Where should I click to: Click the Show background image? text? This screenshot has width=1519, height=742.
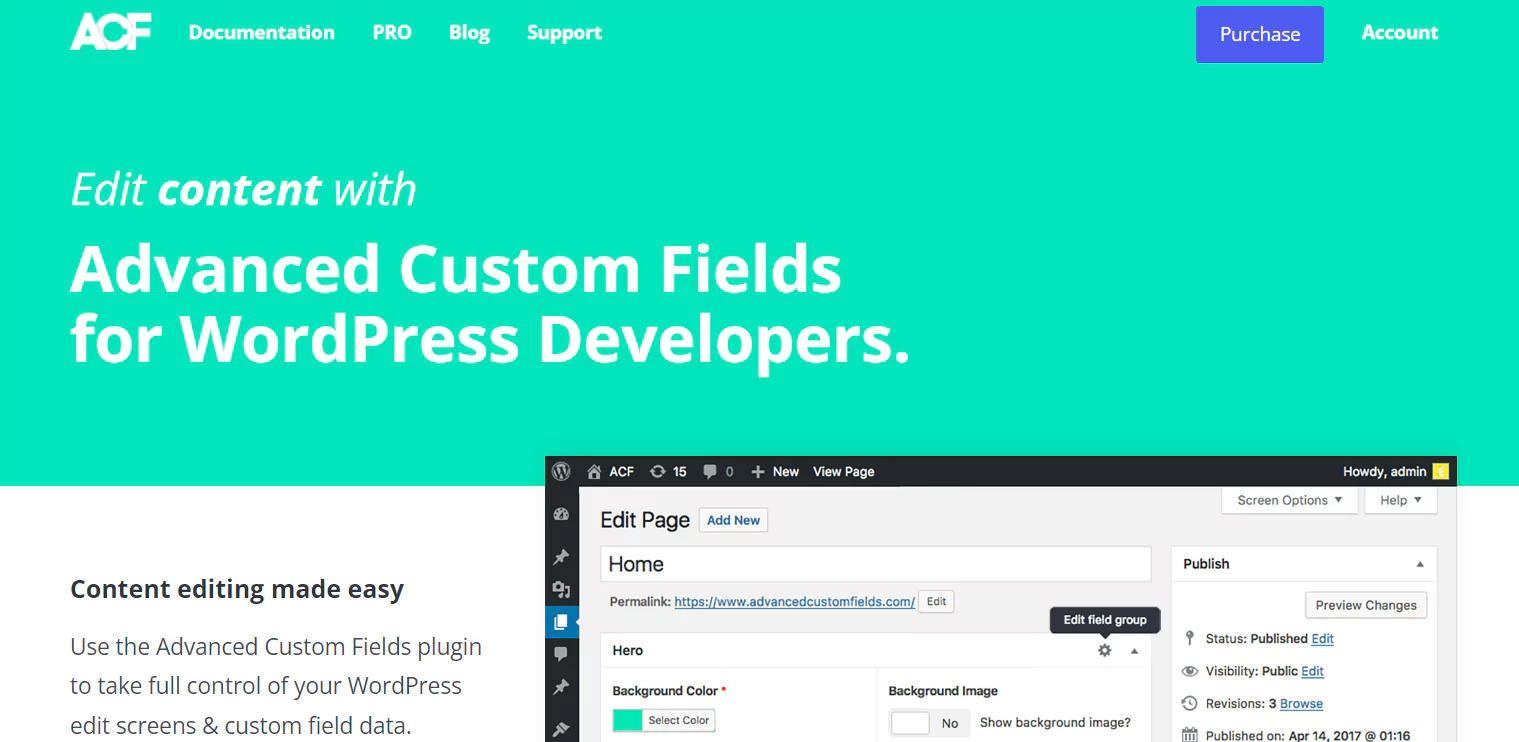(1055, 722)
